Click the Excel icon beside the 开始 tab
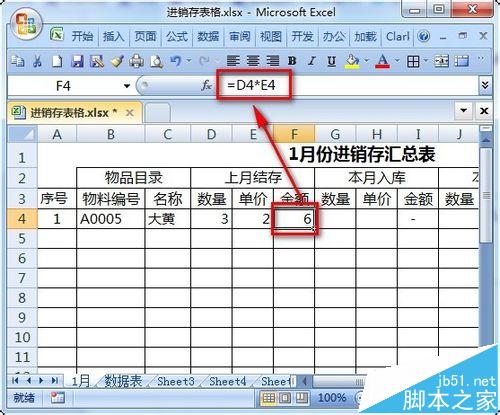The image size is (500, 415). [x=57, y=34]
